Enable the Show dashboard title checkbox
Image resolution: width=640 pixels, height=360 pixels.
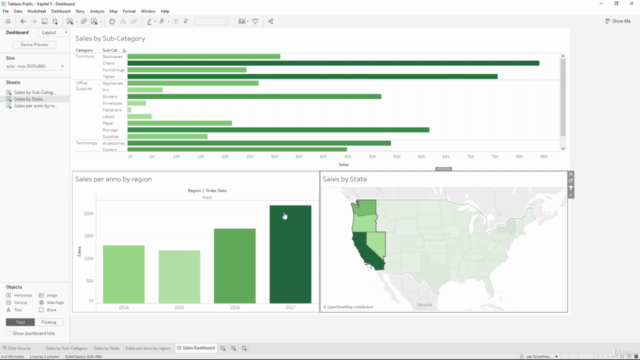tap(9, 333)
